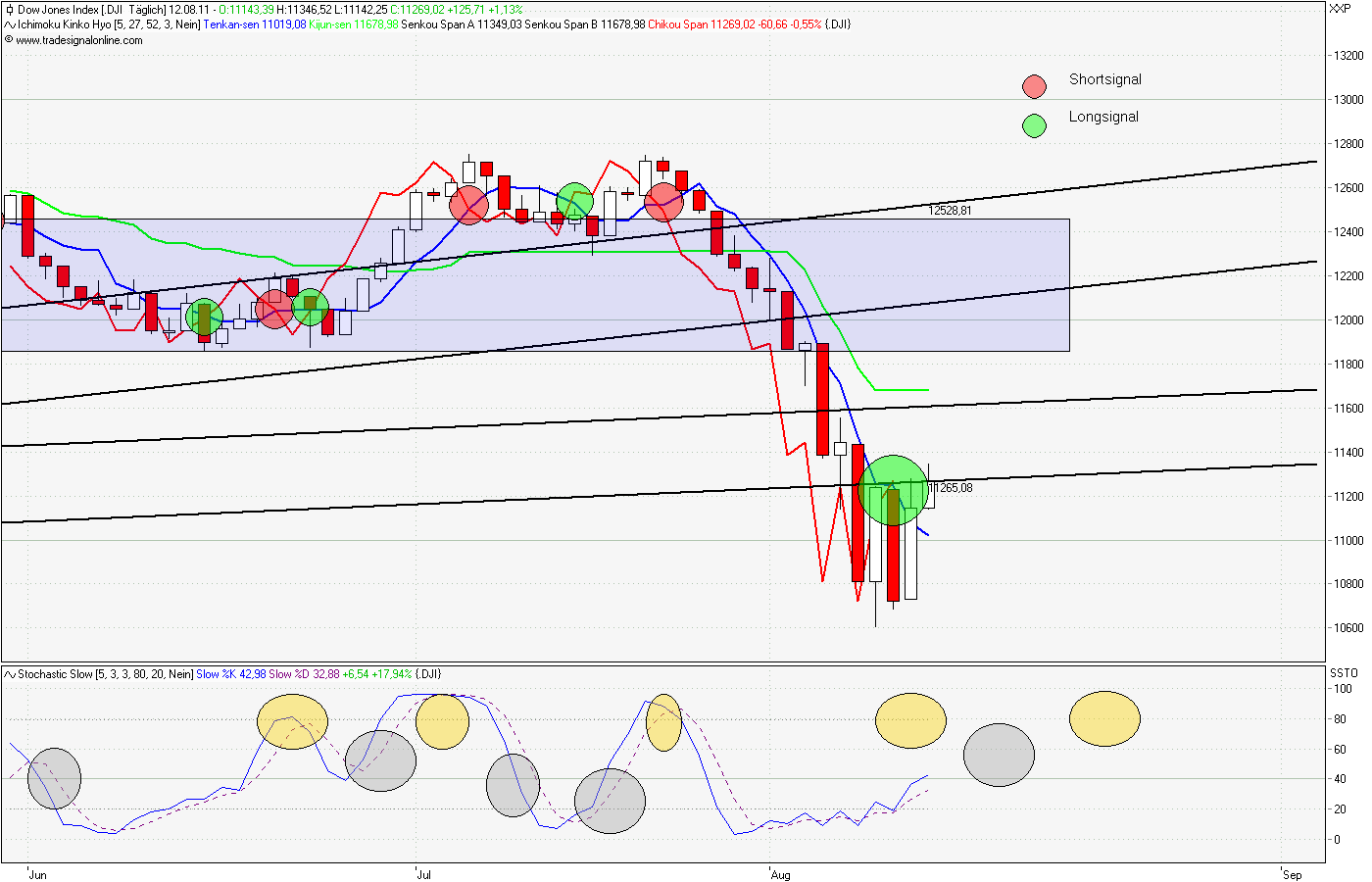Image resolution: width=1372 pixels, height=882 pixels.
Task: Open the Dow Jones Index [.DJI Täglich] header
Action: (x=93, y=8)
